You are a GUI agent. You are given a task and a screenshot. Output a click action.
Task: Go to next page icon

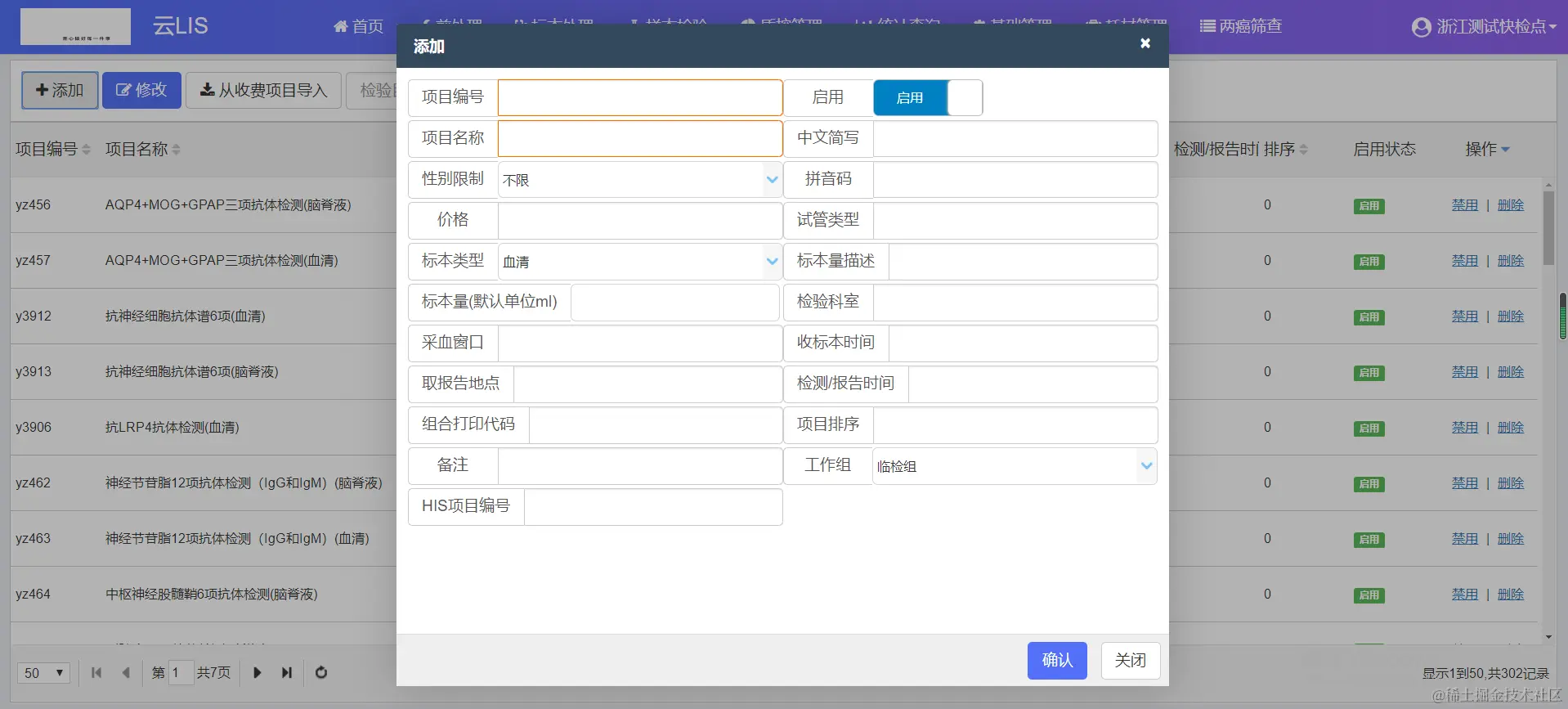(257, 672)
